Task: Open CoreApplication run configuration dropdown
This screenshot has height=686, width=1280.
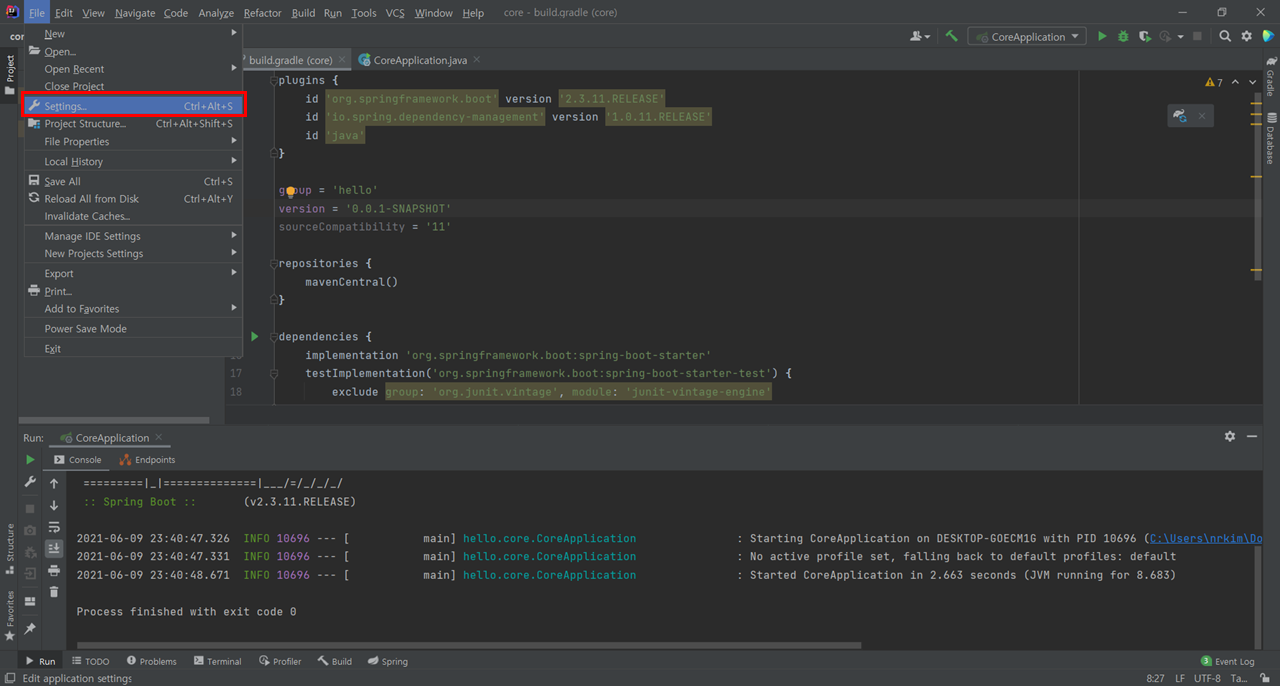Action: 1026,36
